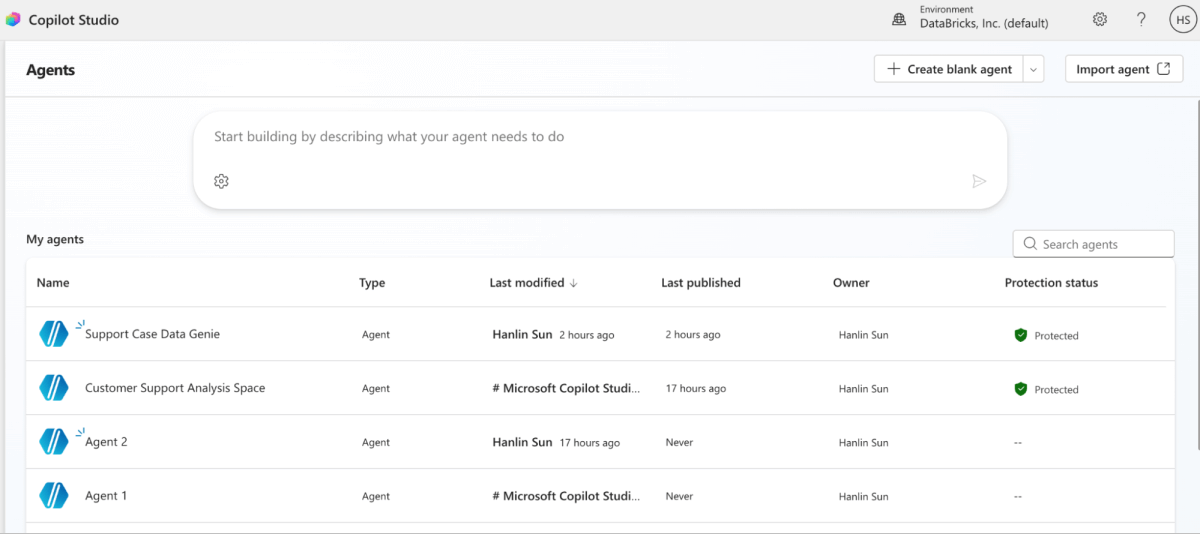Click the Copilot Studio logo icon
Screen dimensions: 1200x534
(x=13, y=20)
